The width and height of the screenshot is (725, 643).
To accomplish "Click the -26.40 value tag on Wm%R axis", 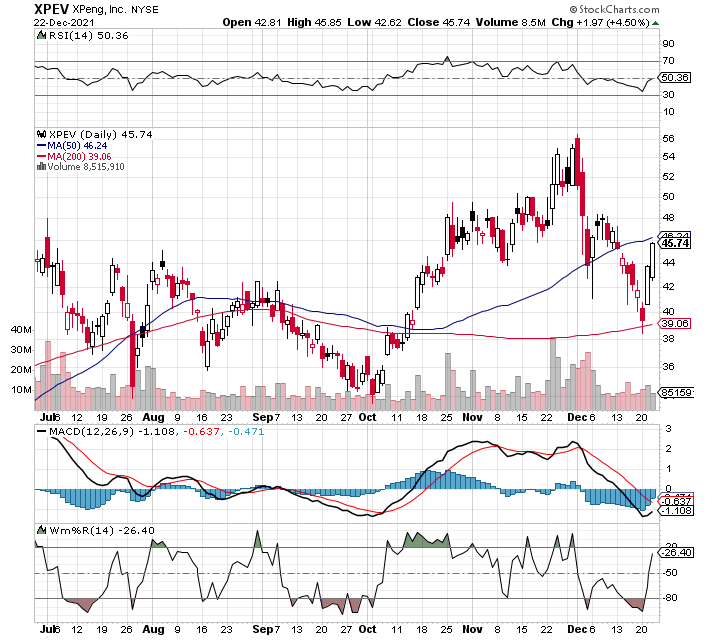I will 676,553.
